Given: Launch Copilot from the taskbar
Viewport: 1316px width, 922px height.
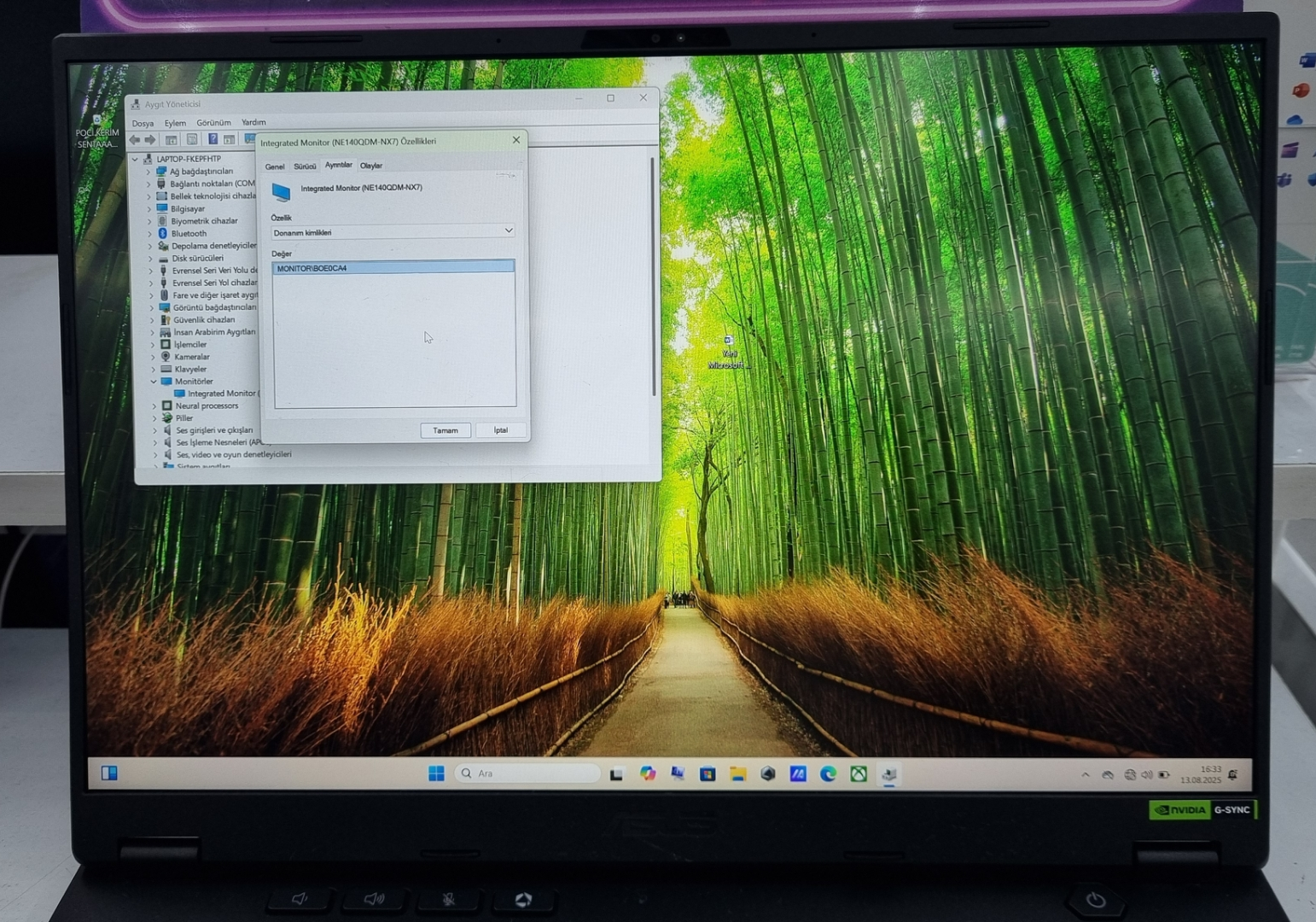Looking at the screenshot, I should coord(648,773).
